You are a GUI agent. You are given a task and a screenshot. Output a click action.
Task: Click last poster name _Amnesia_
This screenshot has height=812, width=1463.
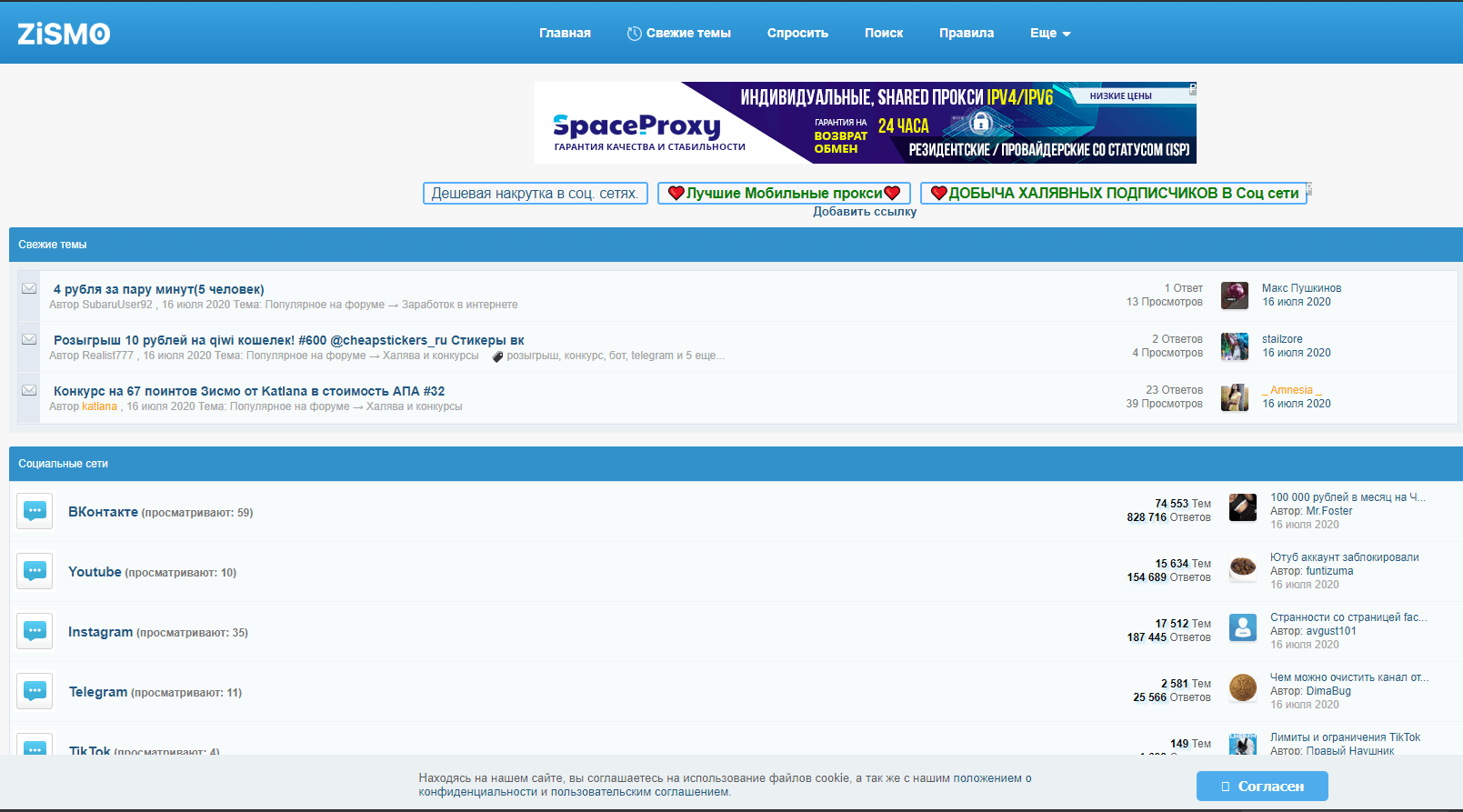(x=1292, y=390)
